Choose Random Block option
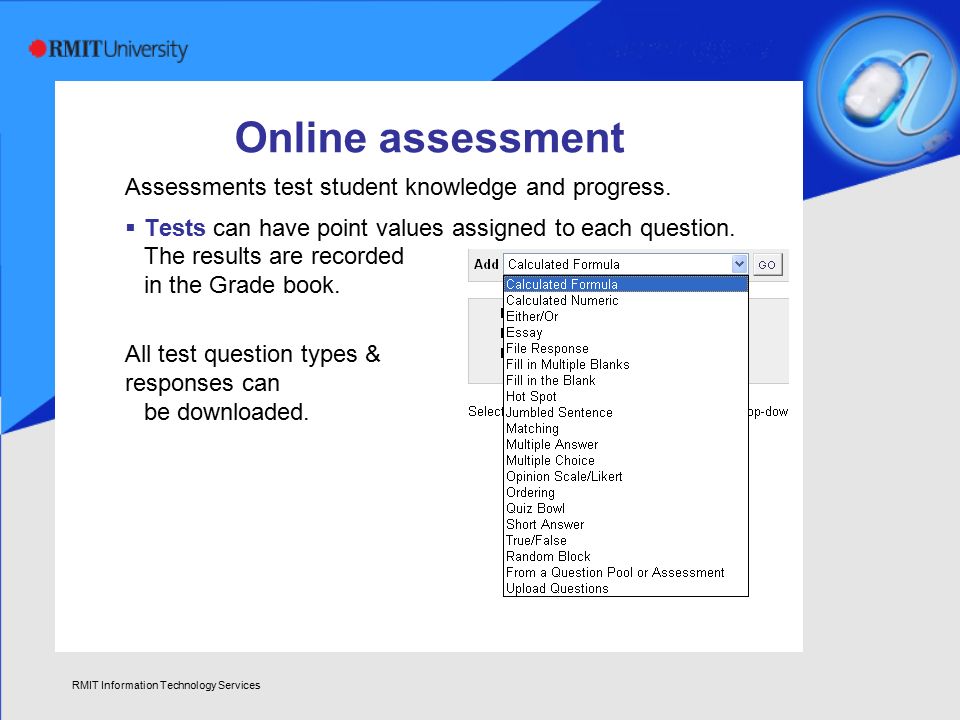The width and height of the screenshot is (960, 720). coord(626,556)
